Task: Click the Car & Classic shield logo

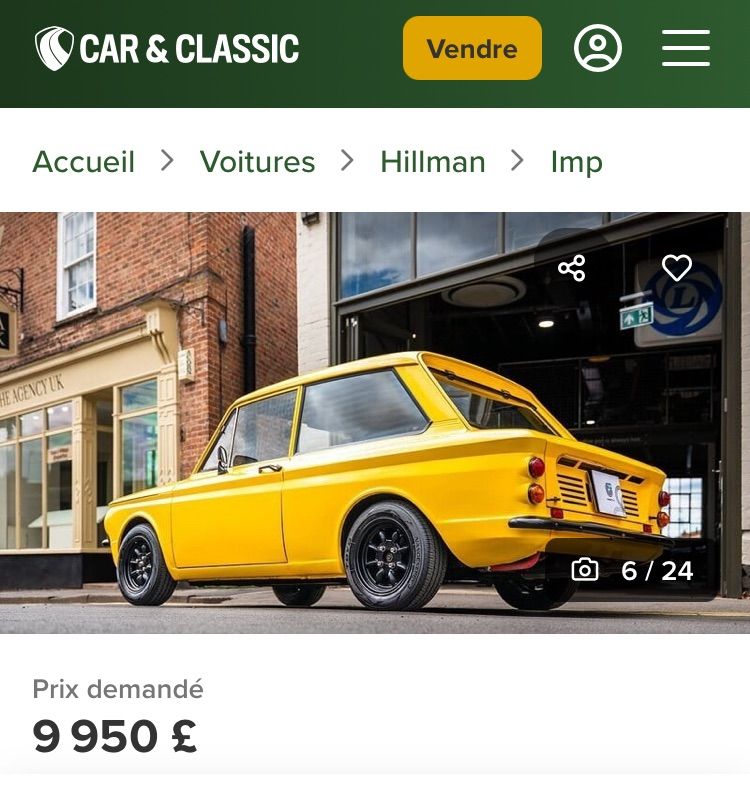Action: [55, 48]
